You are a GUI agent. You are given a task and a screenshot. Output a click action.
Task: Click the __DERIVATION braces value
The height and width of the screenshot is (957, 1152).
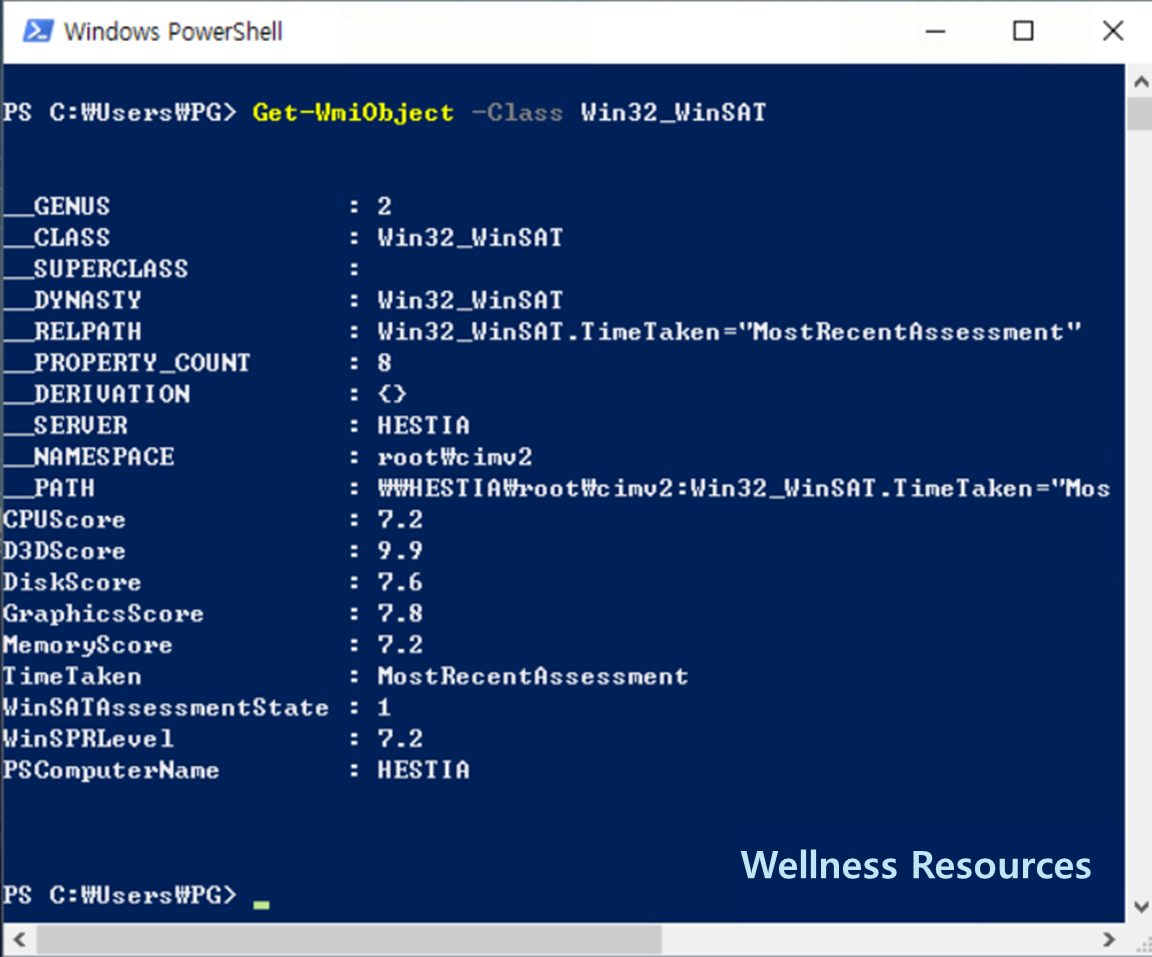coord(392,394)
